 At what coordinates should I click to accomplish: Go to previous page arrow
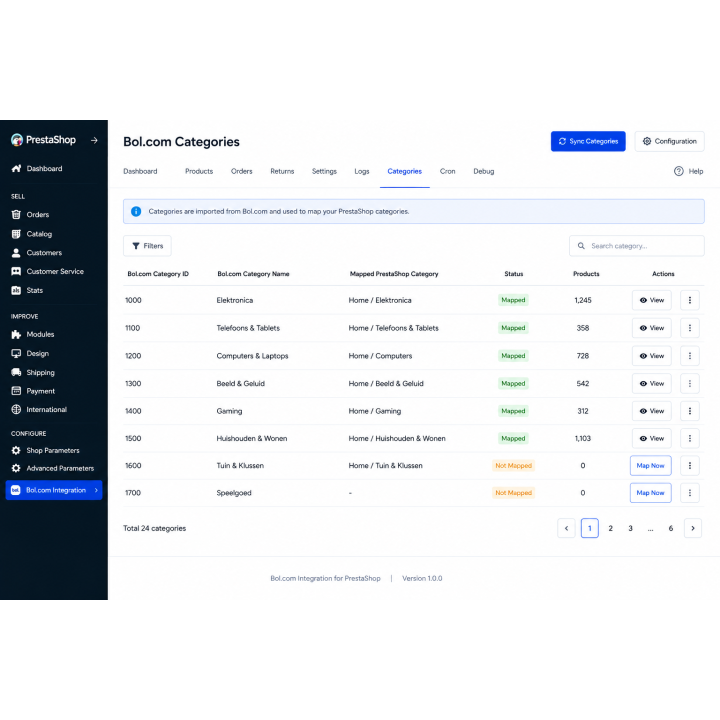pyautogui.click(x=566, y=528)
